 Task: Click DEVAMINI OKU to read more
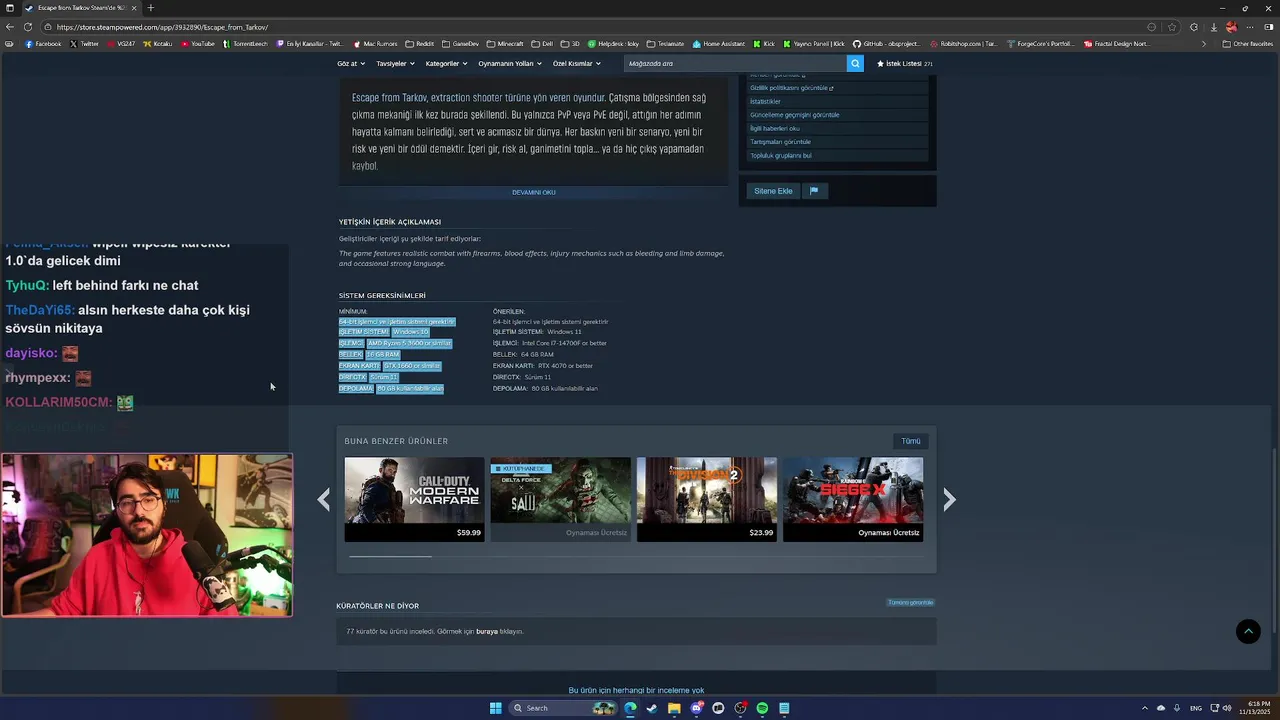[x=534, y=192]
